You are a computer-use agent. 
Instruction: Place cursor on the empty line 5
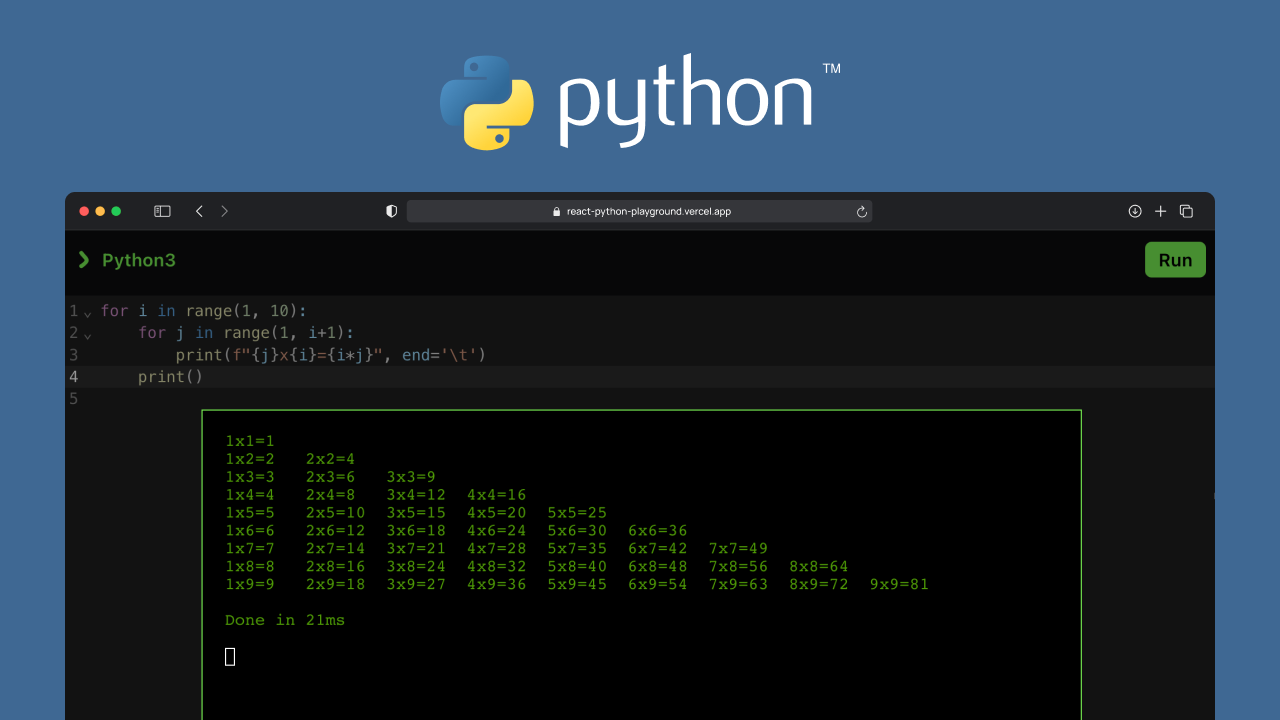click(400, 399)
